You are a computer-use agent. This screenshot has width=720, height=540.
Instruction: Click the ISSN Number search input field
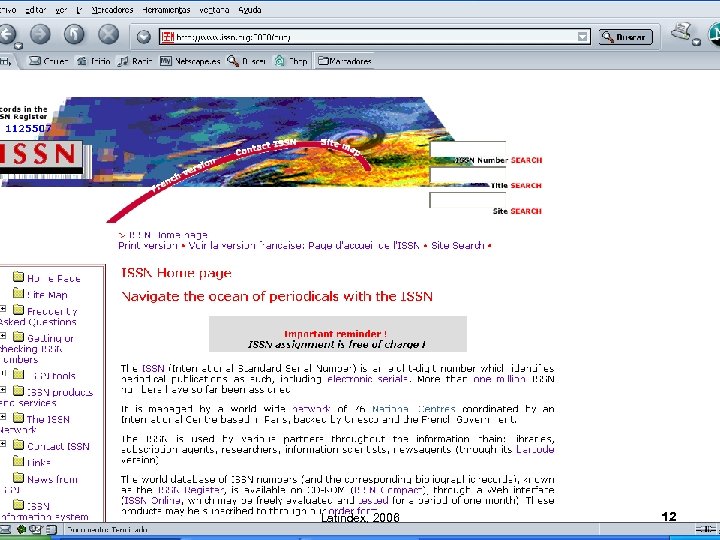click(x=468, y=149)
